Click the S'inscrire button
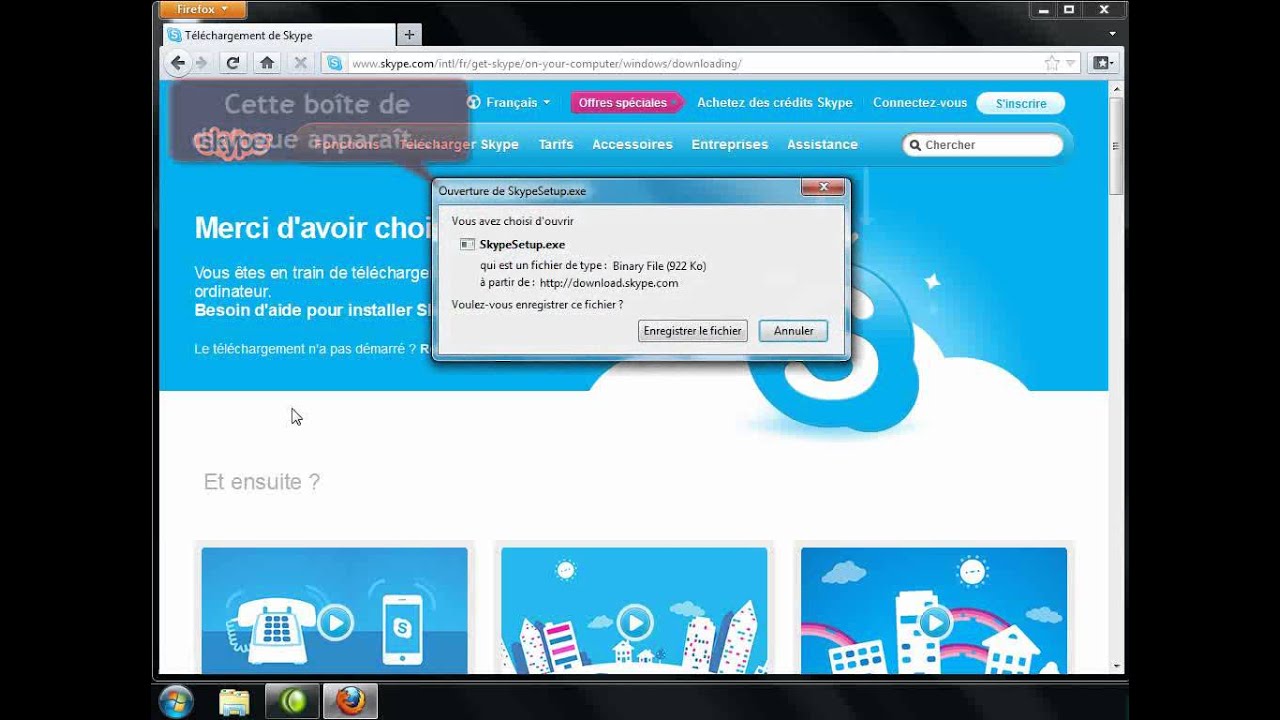Image resolution: width=1280 pixels, height=720 pixels. click(1021, 103)
